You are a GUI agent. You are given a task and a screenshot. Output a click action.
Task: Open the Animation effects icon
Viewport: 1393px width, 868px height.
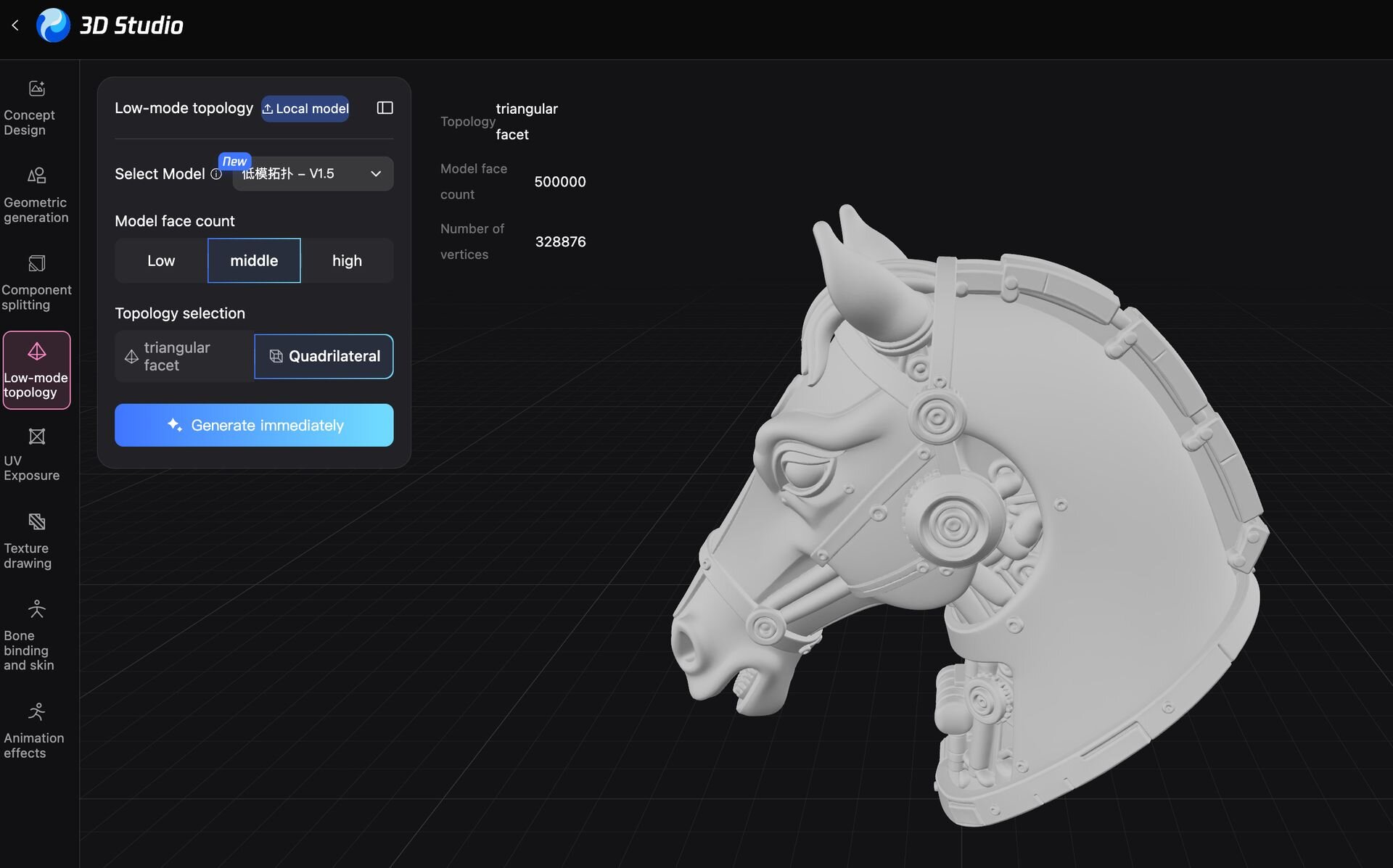[36, 713]
